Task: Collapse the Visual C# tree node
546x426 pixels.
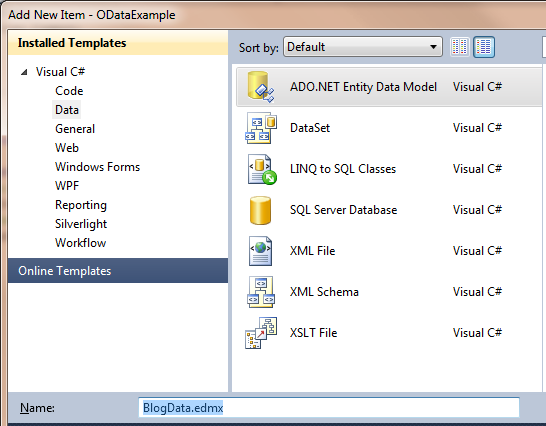Action: (x=24, y=72)
